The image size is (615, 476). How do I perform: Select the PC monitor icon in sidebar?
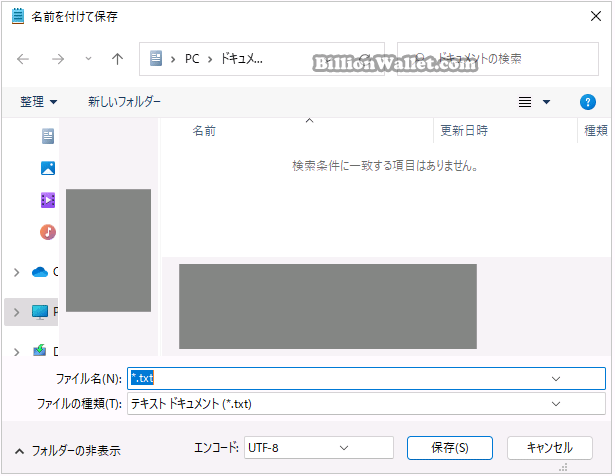click(x=40, y=312)
